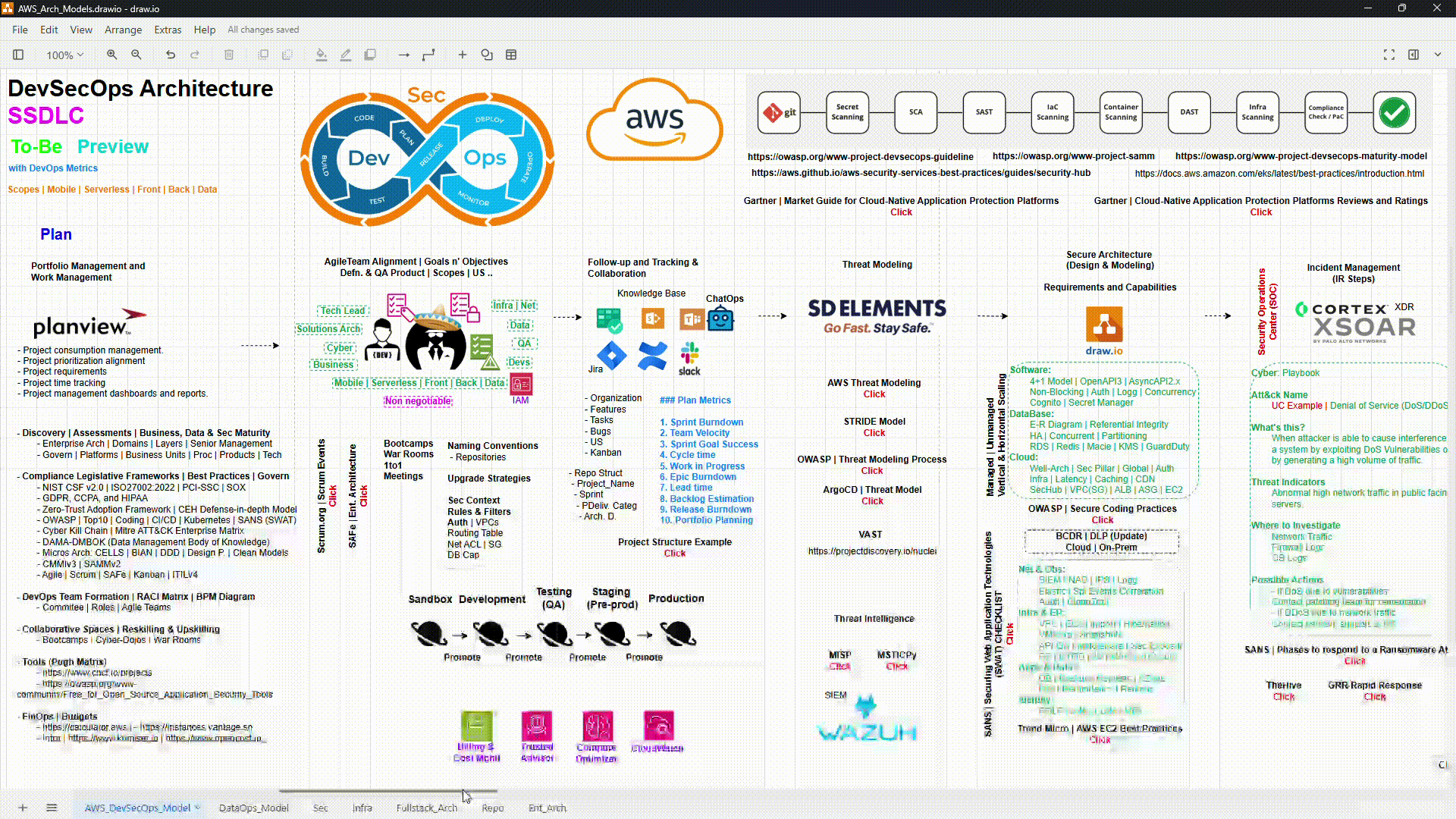Add a new page with plus button
1456x819 pixels.
coord(23,808)
